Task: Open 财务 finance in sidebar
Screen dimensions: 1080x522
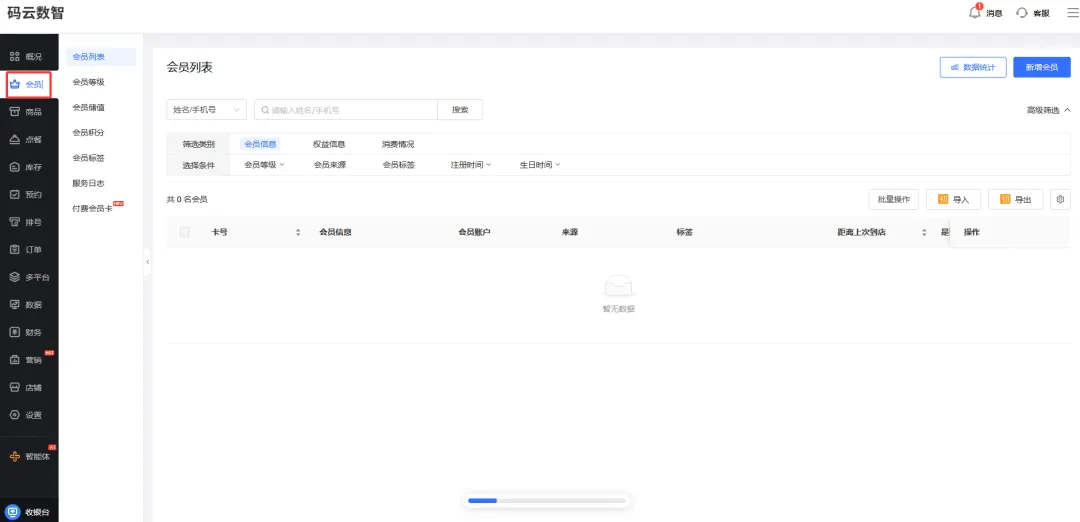Action: coord(26,332)
